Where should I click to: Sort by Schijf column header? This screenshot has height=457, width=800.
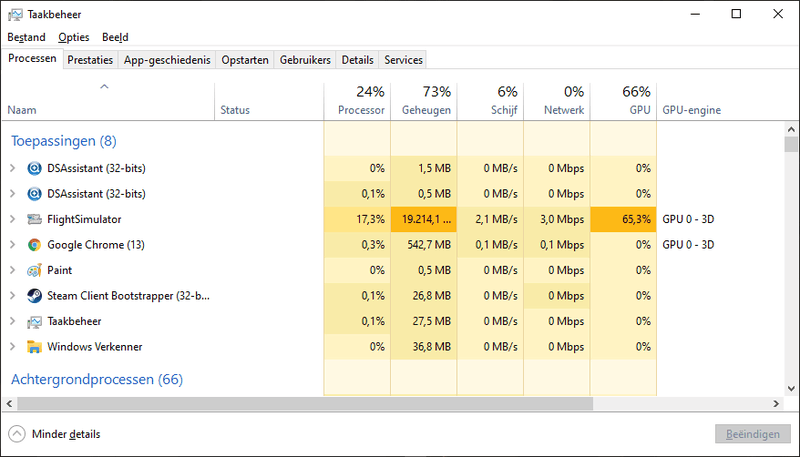coord(490,101)
